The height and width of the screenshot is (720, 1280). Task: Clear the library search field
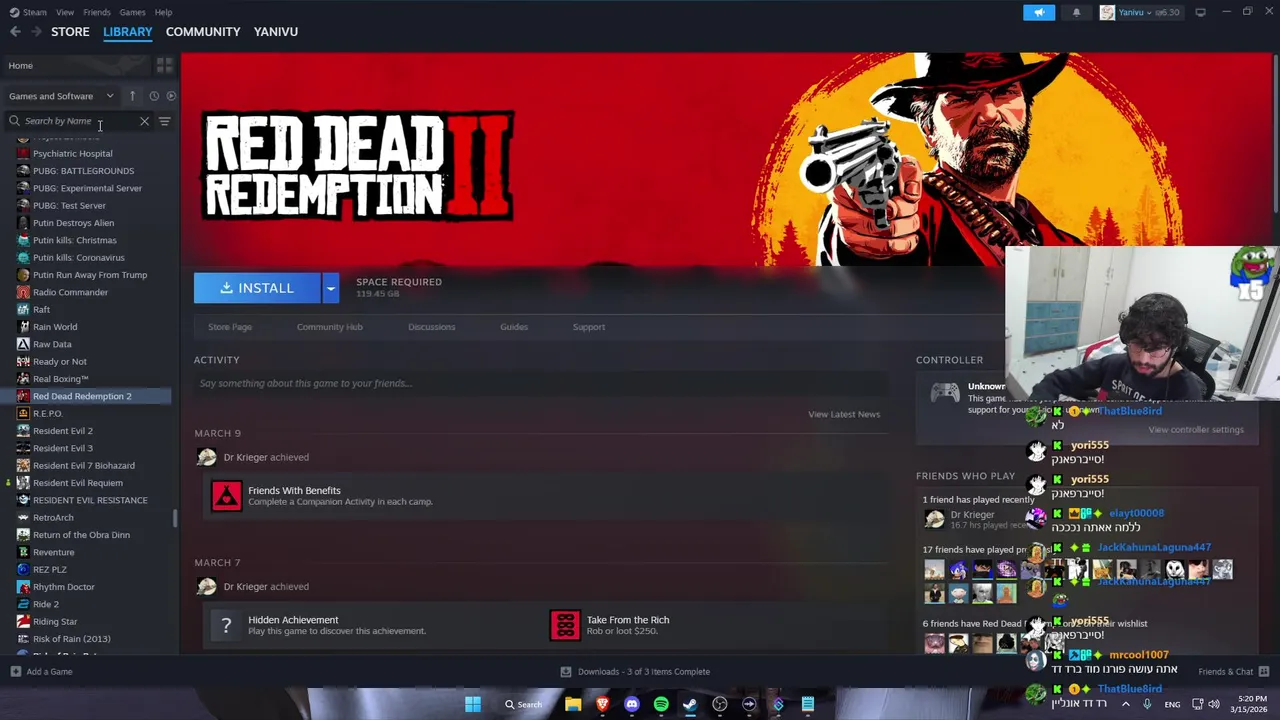click(144, 121)
